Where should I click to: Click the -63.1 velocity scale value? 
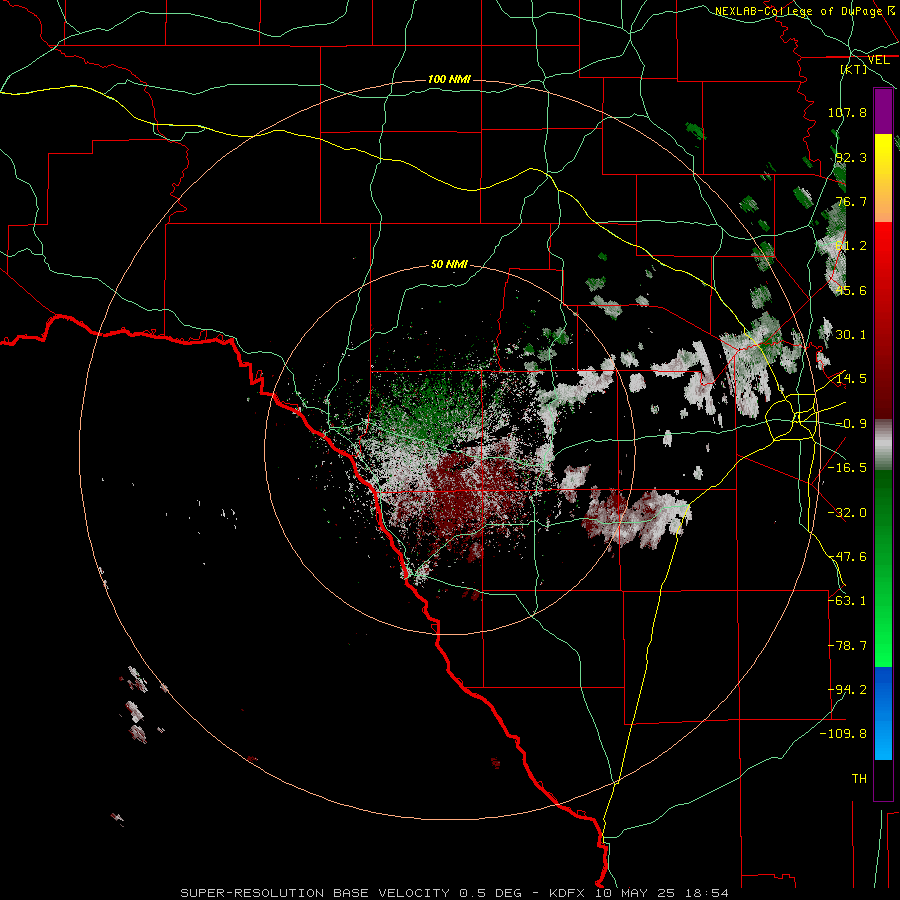[x=847, y=601]
